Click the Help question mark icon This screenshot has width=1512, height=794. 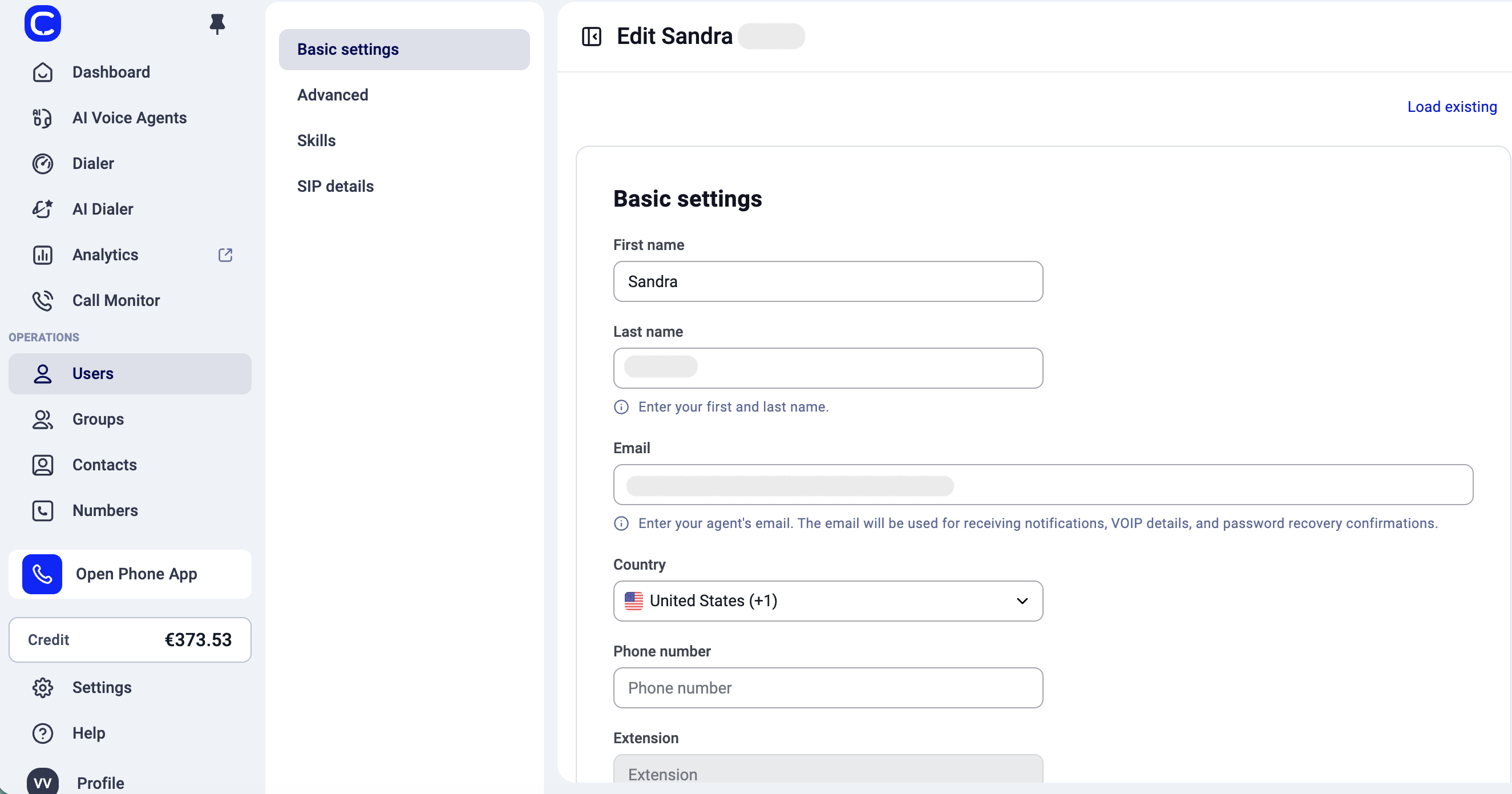tap(42, 733)
